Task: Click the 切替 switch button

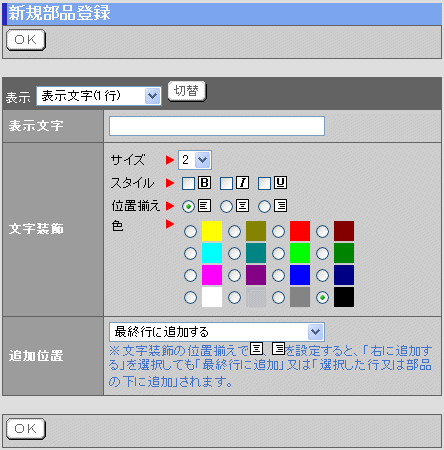Action: tap(187, 91)
